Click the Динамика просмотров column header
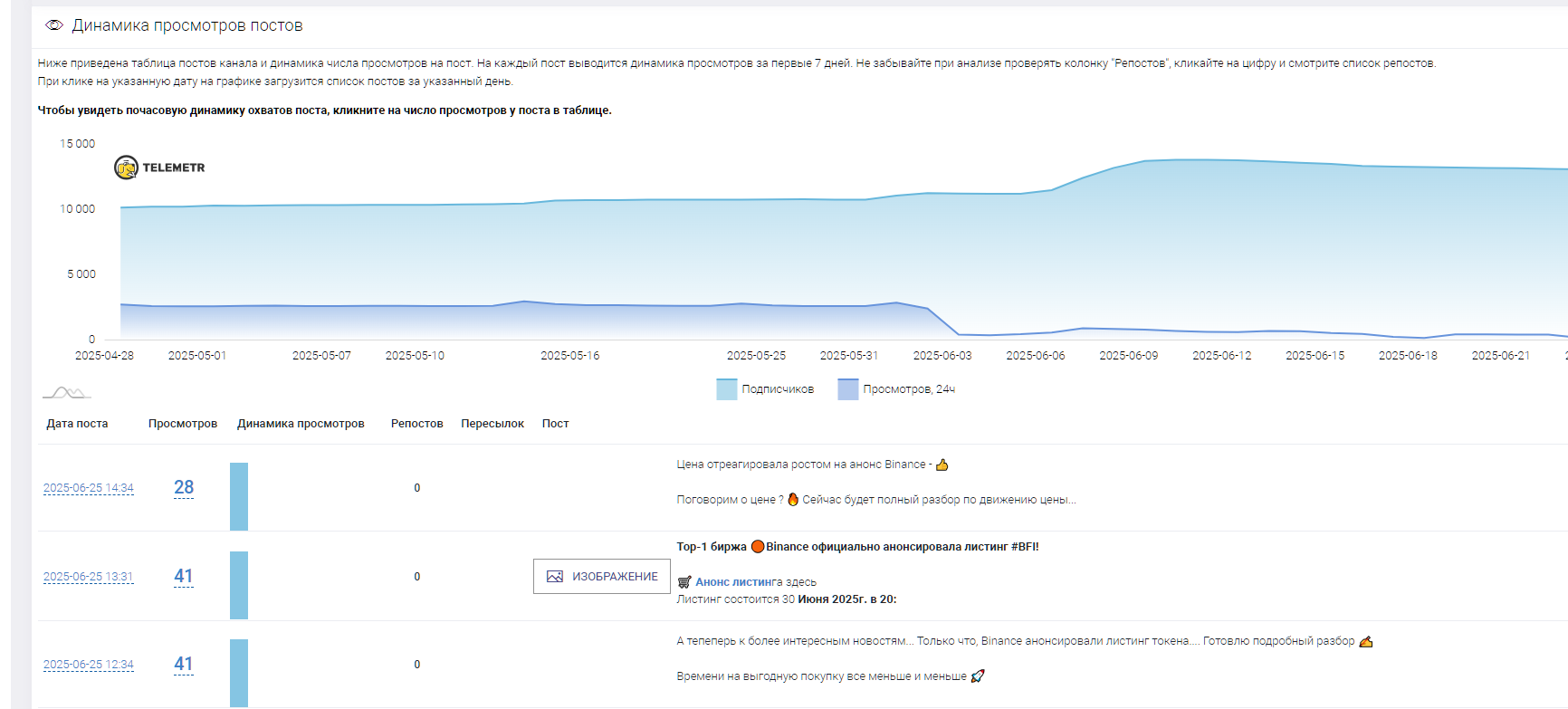The image size is (1568, 709). (301, 424)
